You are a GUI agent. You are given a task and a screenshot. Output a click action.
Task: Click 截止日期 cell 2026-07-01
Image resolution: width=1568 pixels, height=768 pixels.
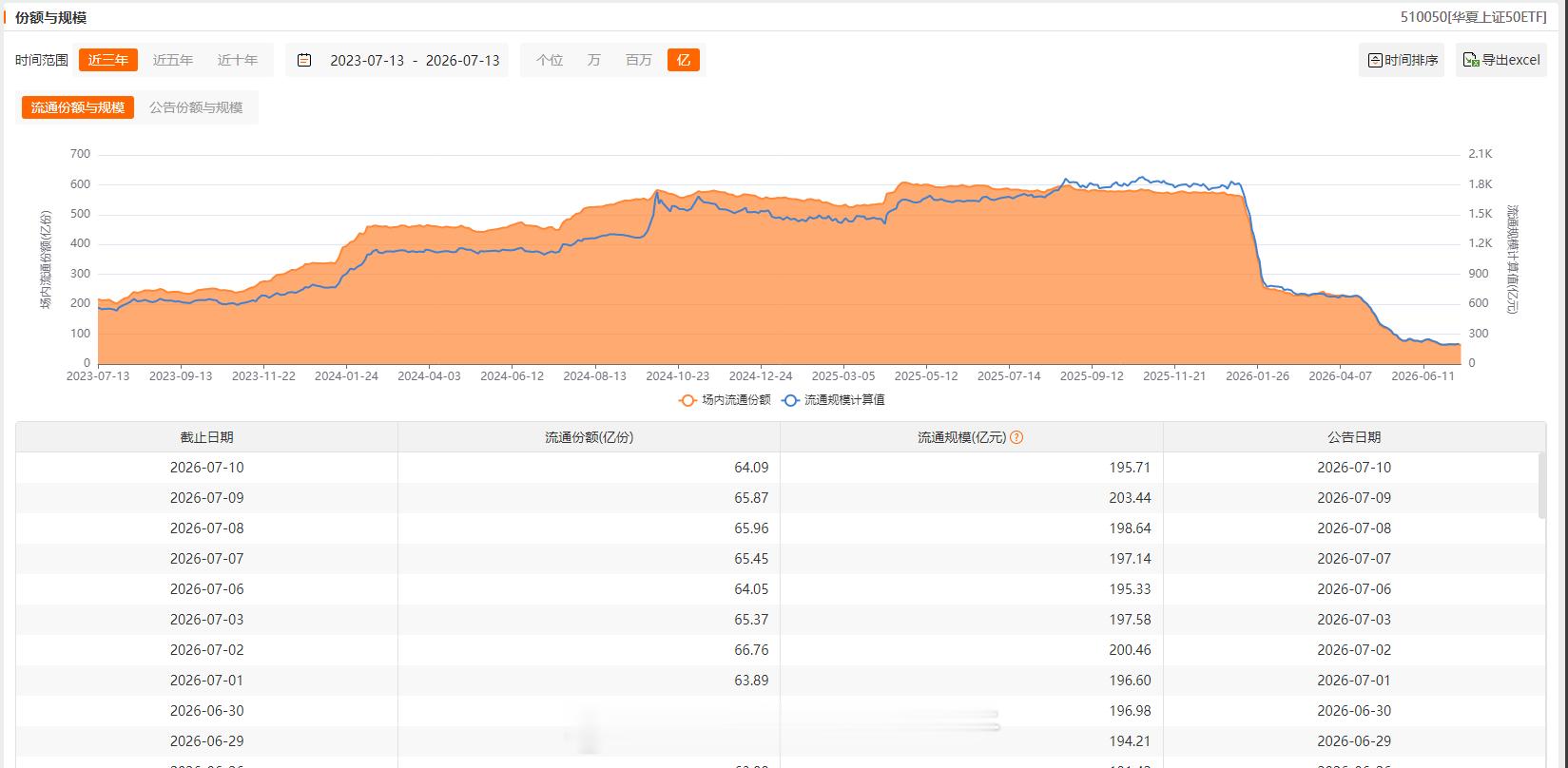pyautogui.click(x=207, y=681)
